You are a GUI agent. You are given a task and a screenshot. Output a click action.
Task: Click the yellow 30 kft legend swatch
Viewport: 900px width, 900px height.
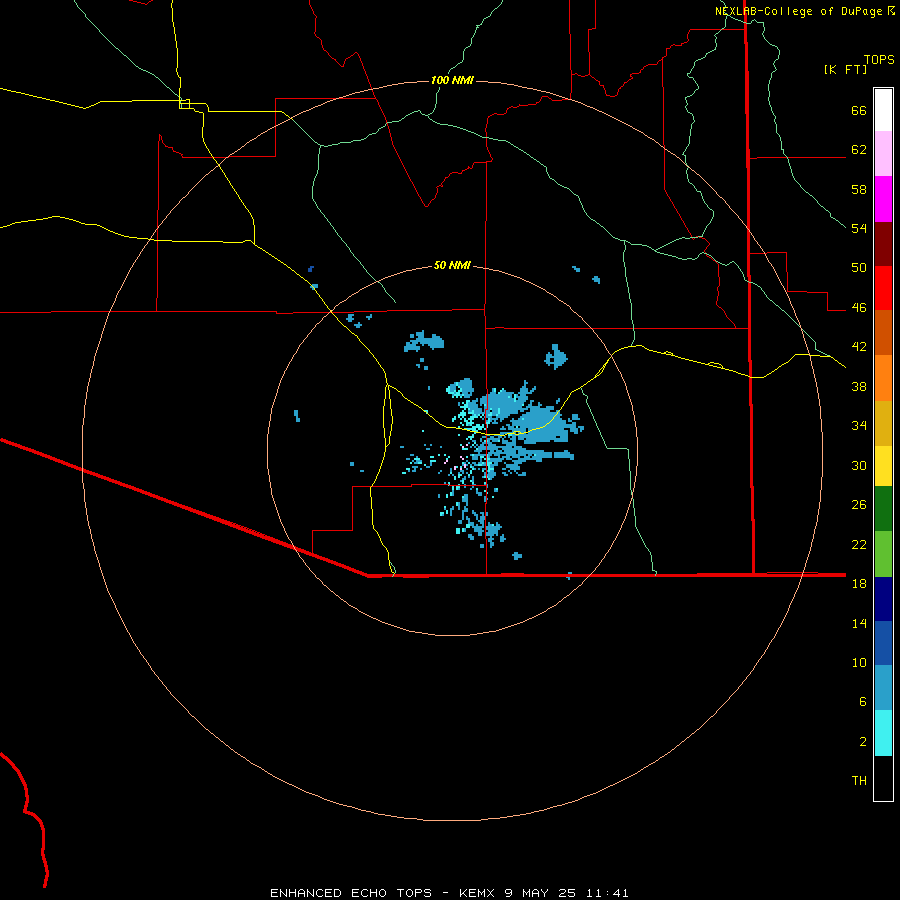coord(883,466)
